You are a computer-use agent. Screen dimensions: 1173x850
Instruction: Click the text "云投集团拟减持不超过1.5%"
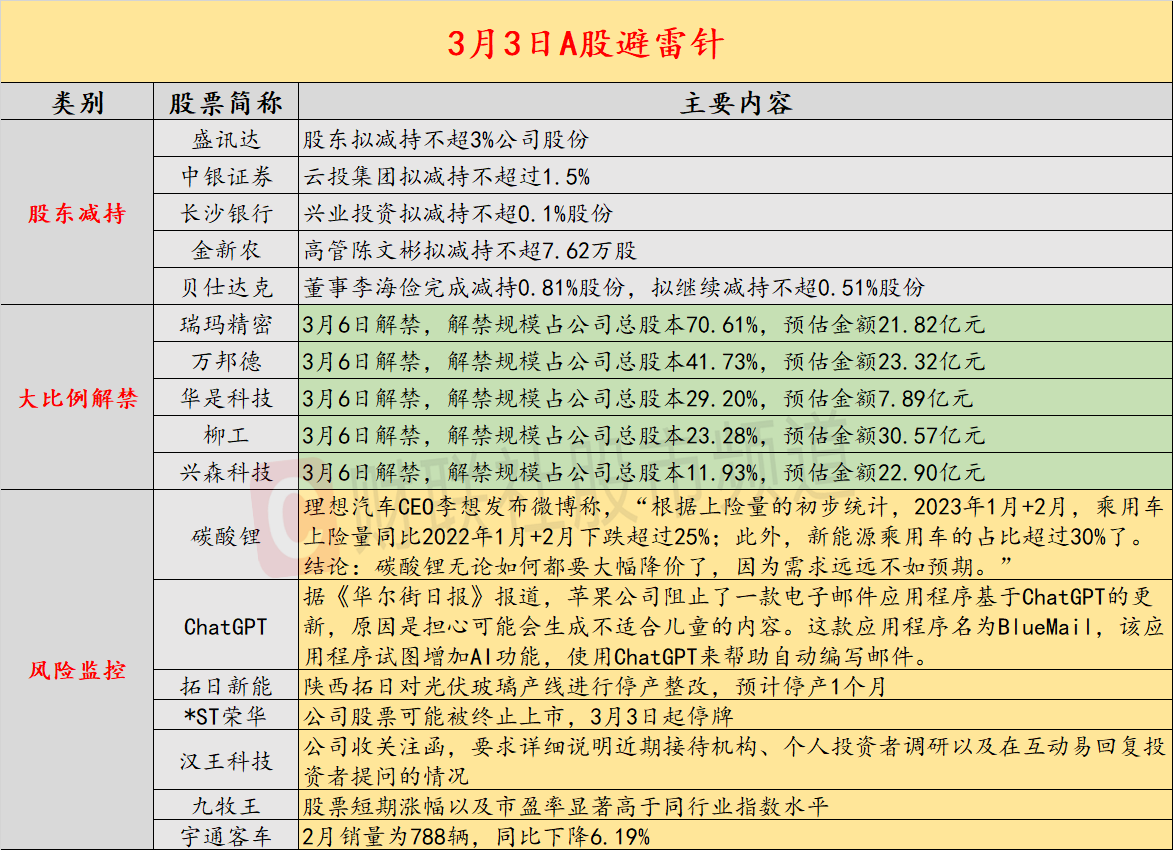tap(447, 177)
